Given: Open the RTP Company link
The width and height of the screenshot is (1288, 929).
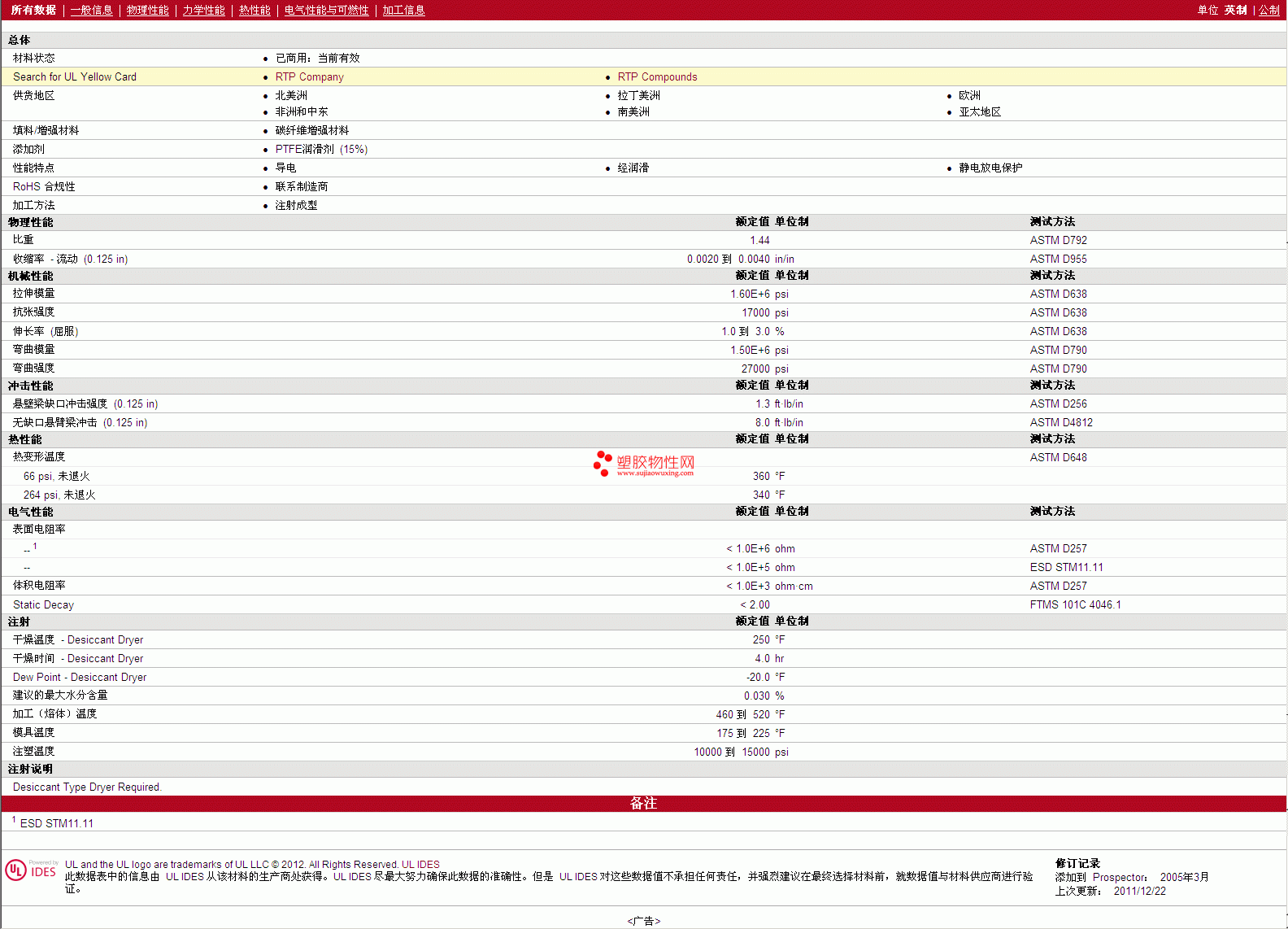Looking at the screenshot, I should [x=309, y=76].
